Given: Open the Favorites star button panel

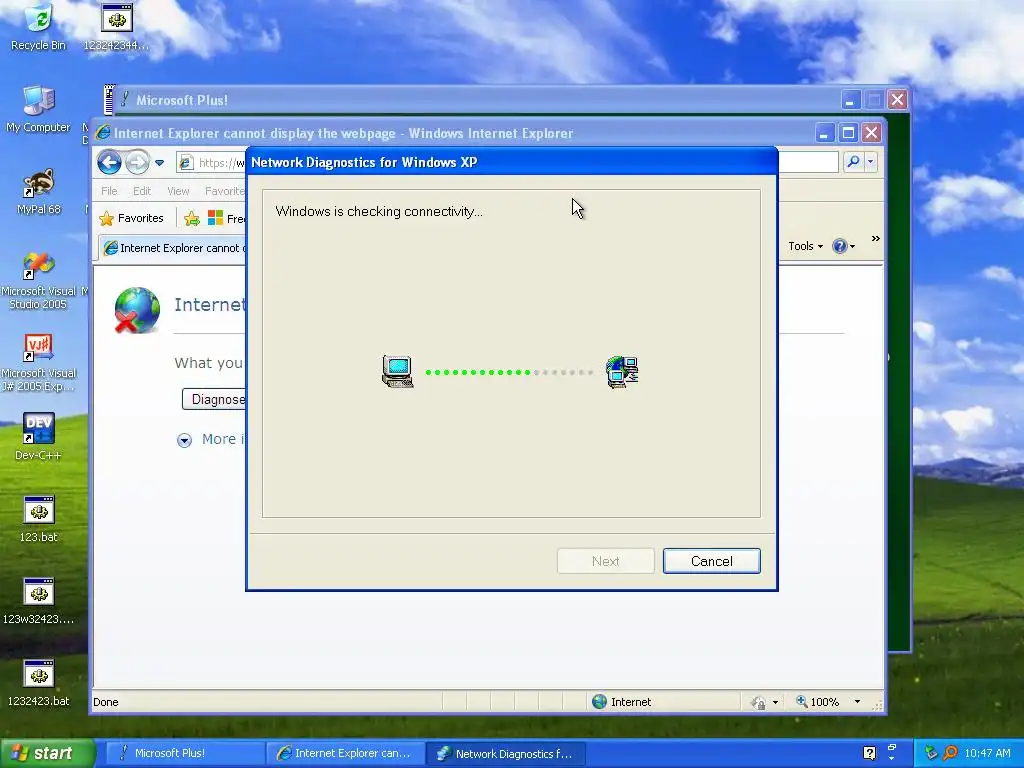Looking at the screenshot, I should (131, 218).
